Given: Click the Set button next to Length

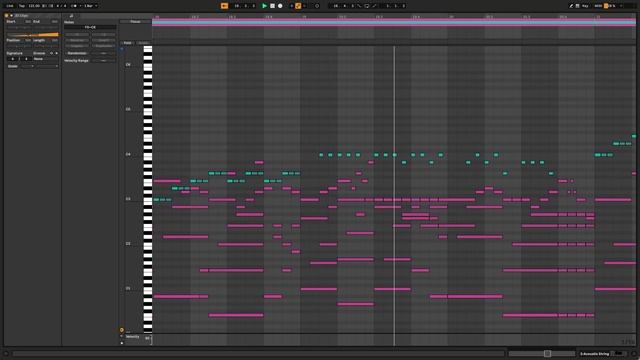Looking at the screenshot, I should tap(54, 40).
